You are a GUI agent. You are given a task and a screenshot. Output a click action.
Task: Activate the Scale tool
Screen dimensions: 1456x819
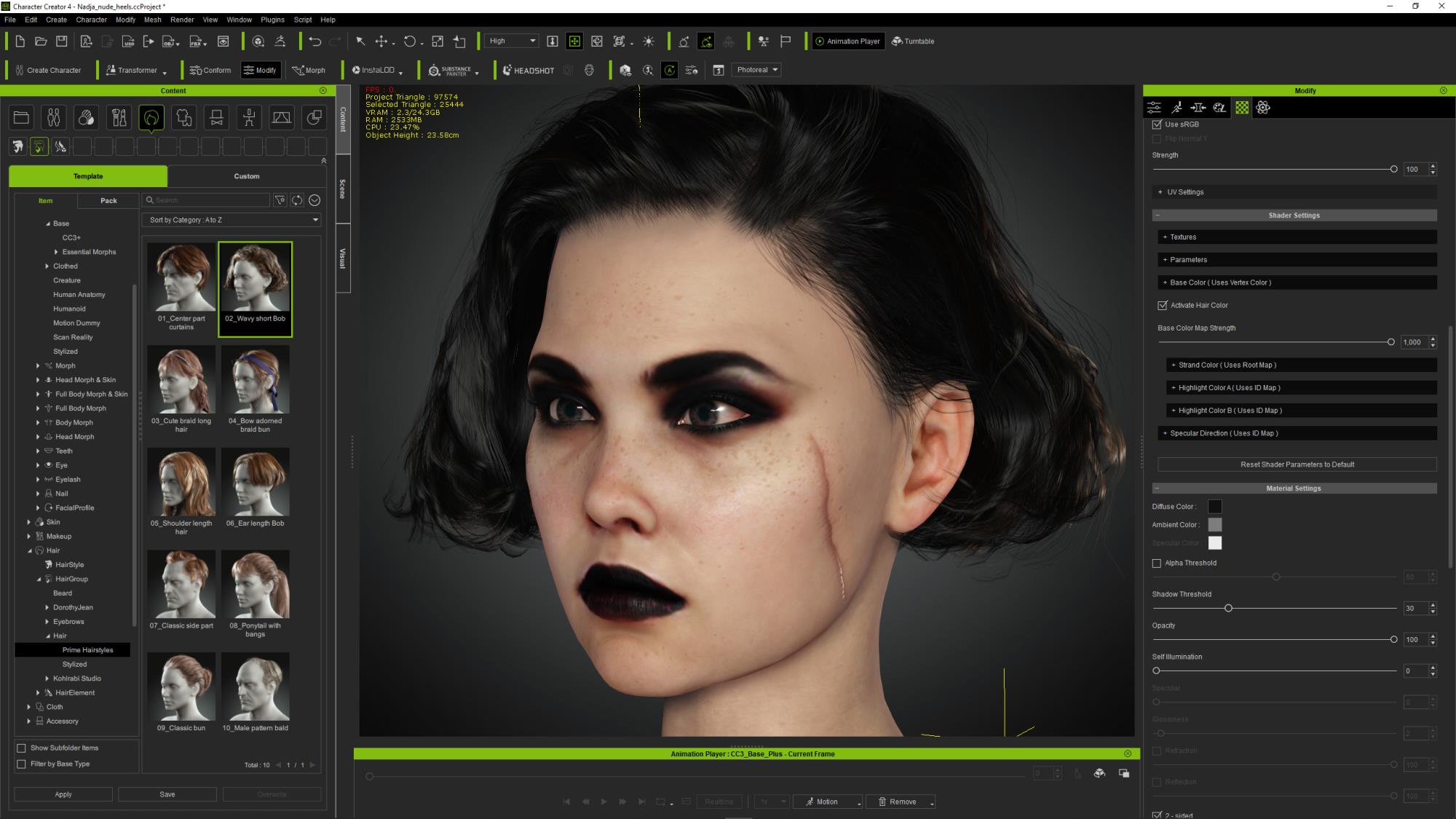pos(438,41)
